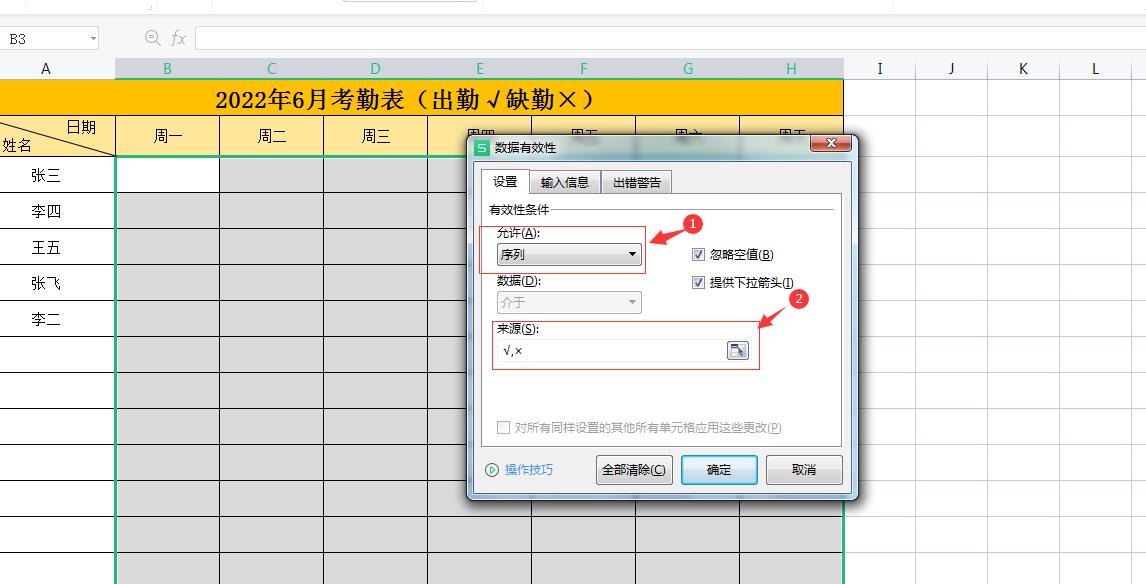
Task: Select column F header
Action: pos(583,69)
